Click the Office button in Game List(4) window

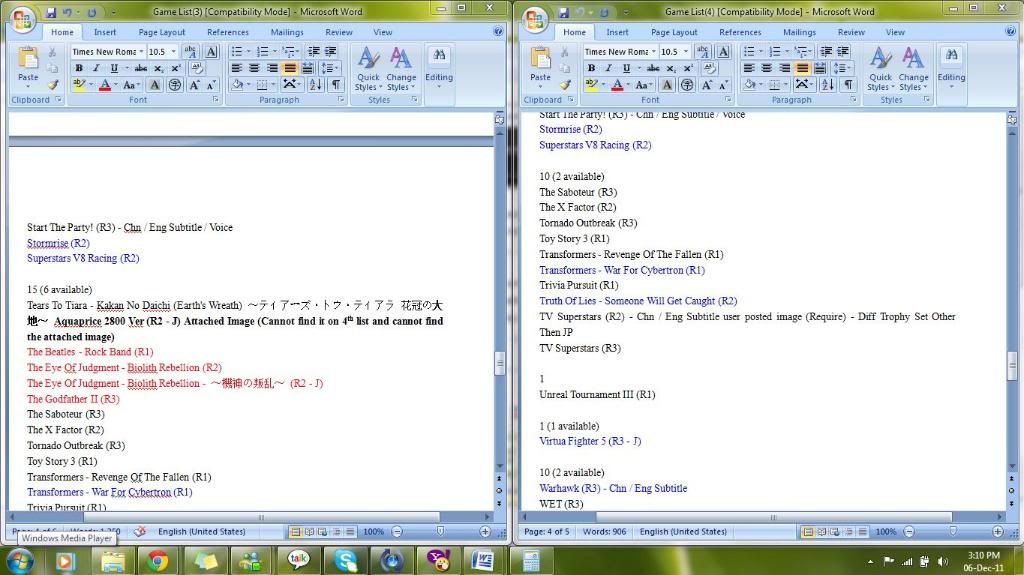(536, 19)
